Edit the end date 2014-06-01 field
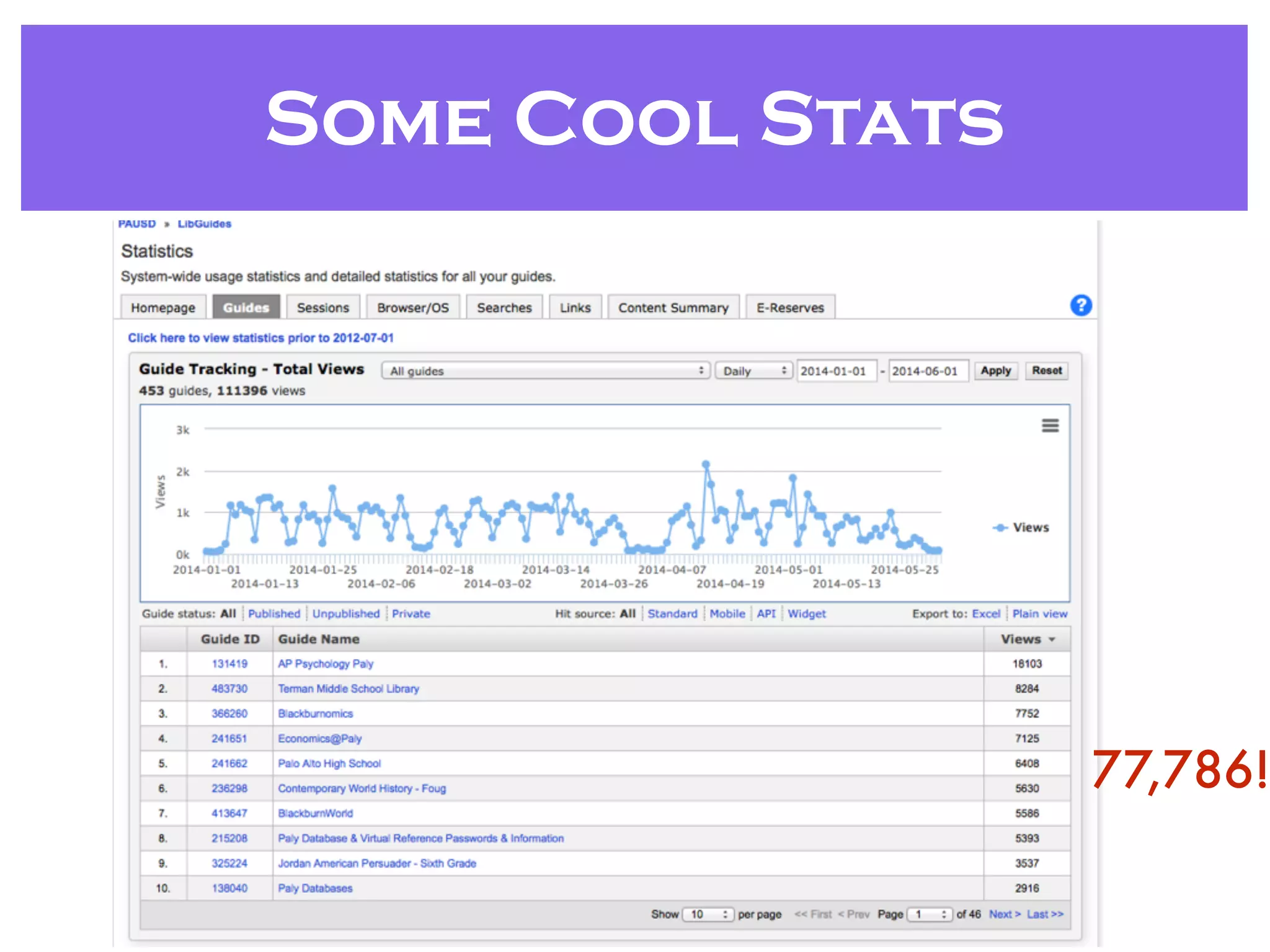The height and width of the screenshot is (952, 1270). pyautogui.click(x=928, y=371)
